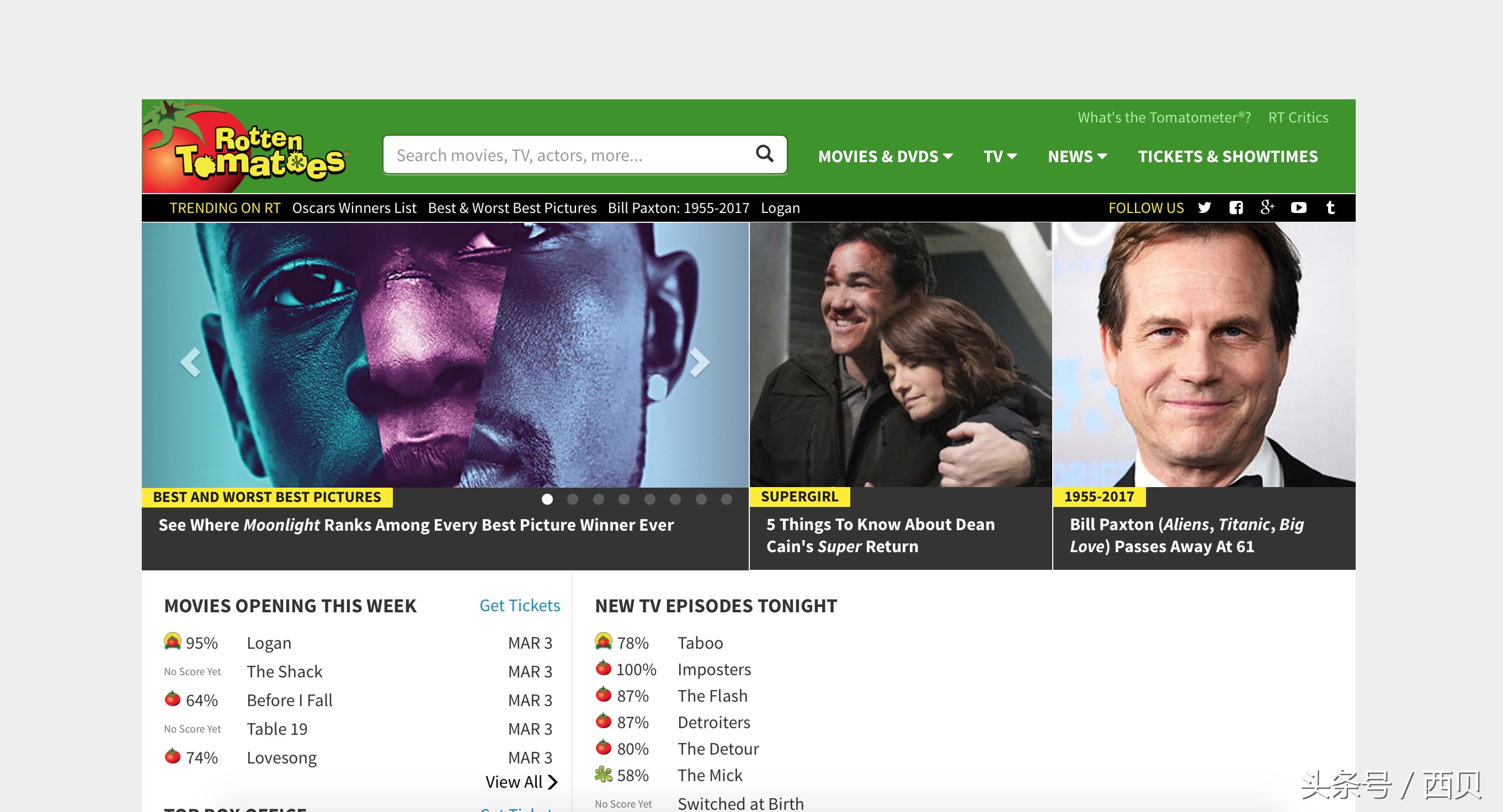Open the RT Critics link

(1298, 117)
